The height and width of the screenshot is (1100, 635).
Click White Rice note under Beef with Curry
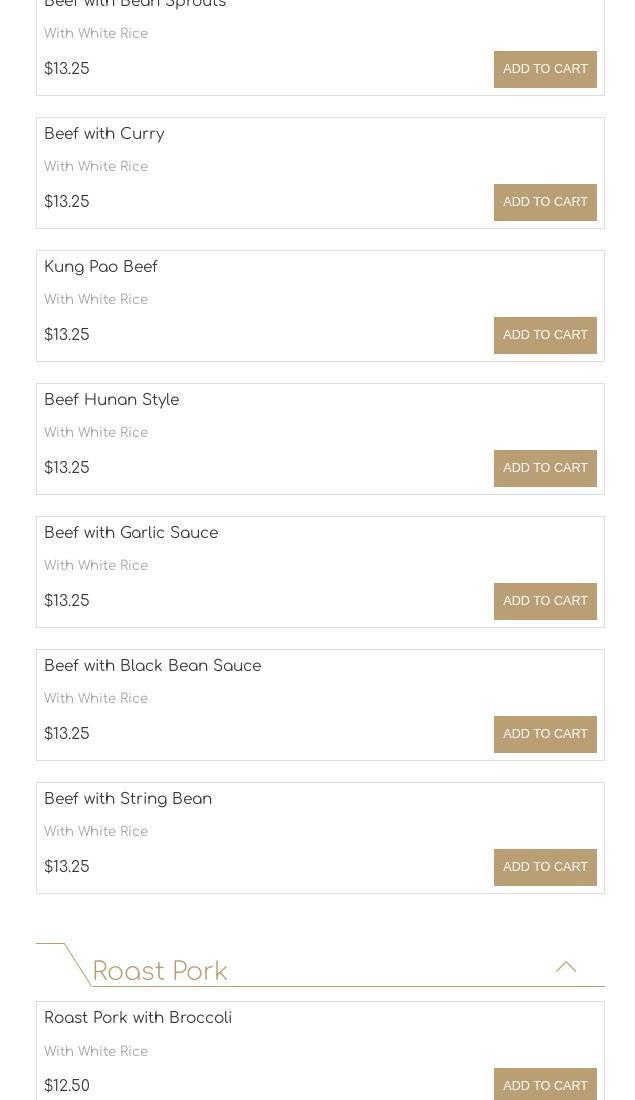[x=96, y=167]
